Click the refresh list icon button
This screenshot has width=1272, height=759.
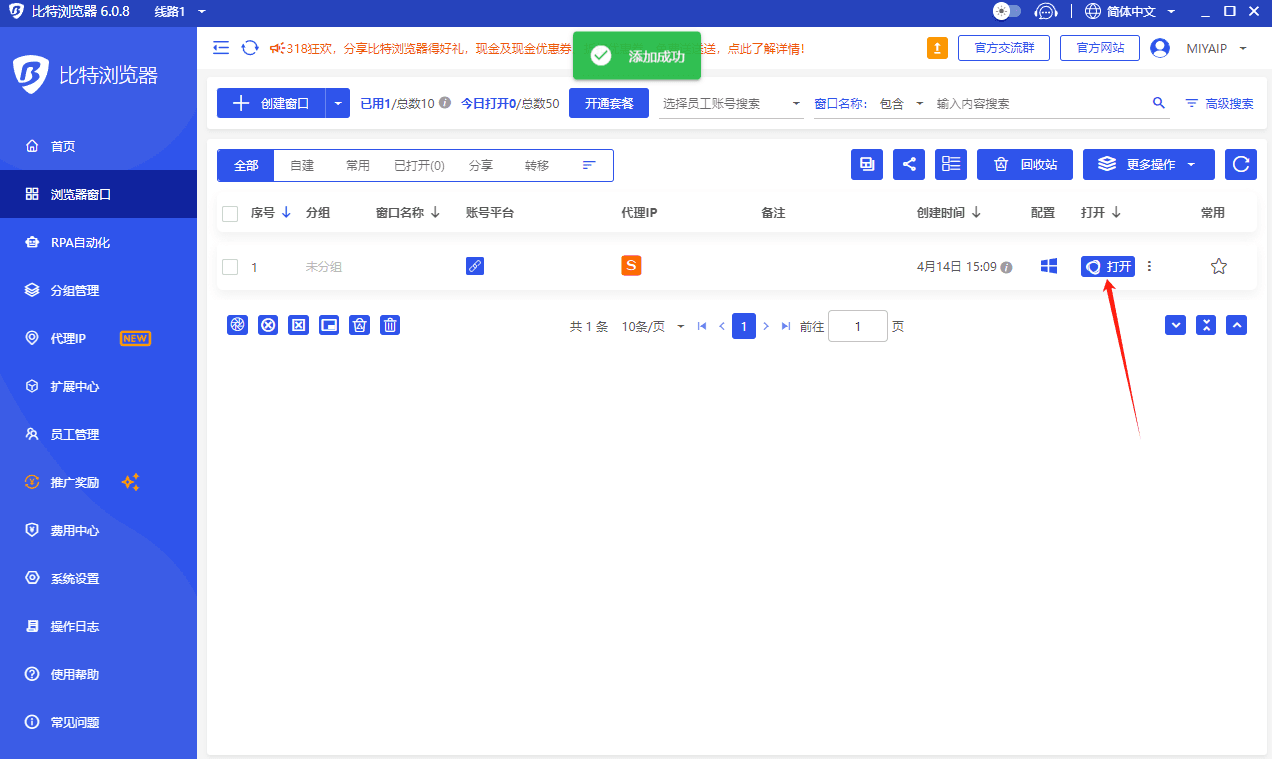1240,165
